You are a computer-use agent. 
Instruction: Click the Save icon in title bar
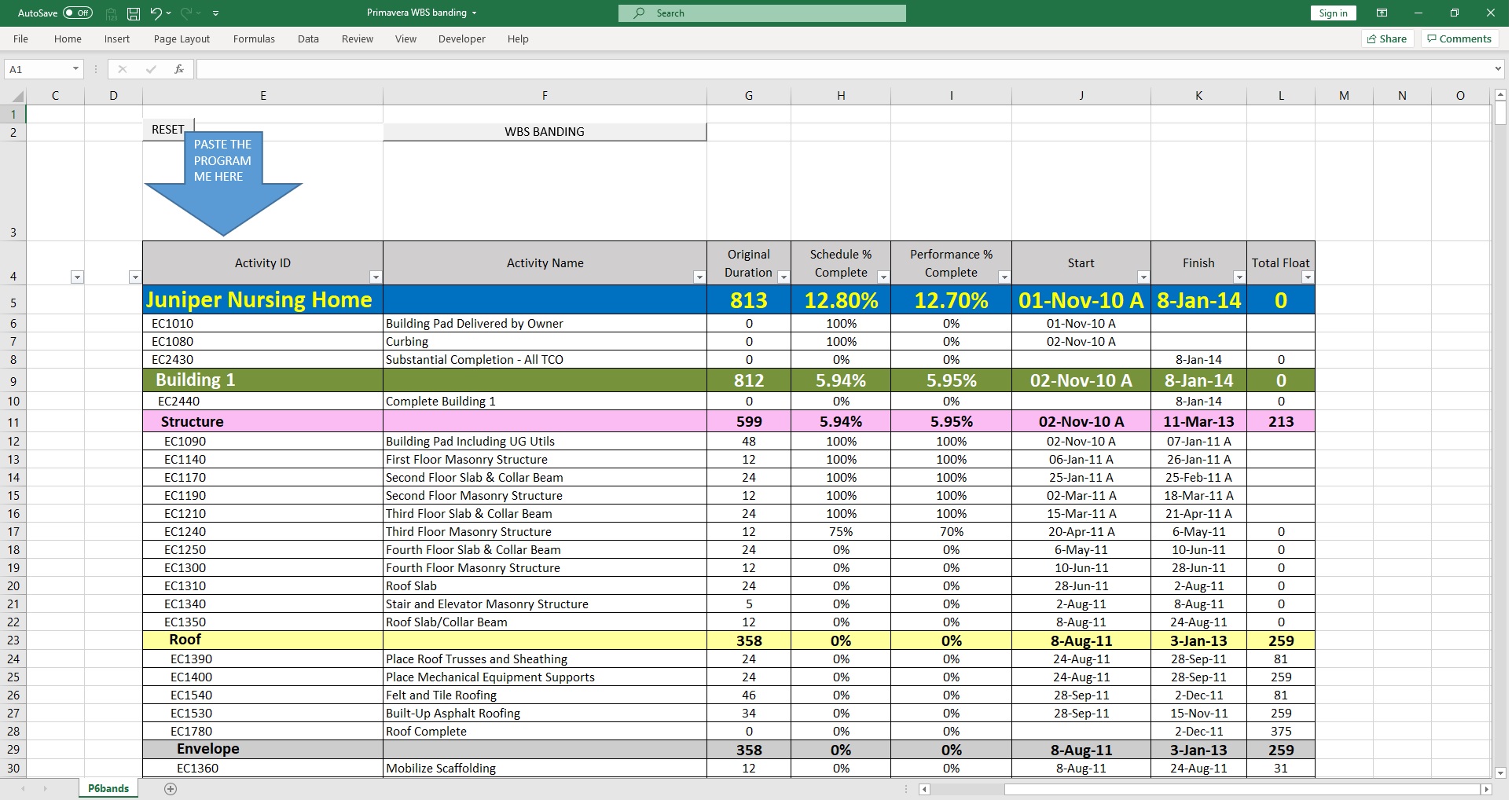(134, 13)
